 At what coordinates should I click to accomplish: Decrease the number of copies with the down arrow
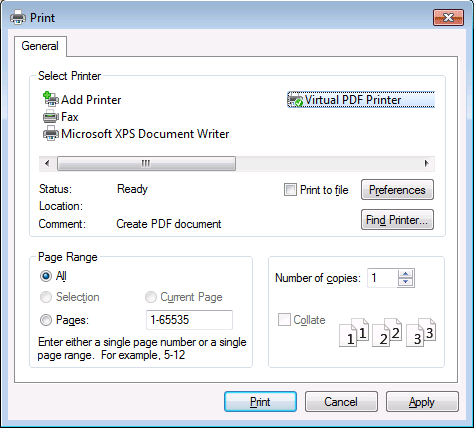(406, 282)
